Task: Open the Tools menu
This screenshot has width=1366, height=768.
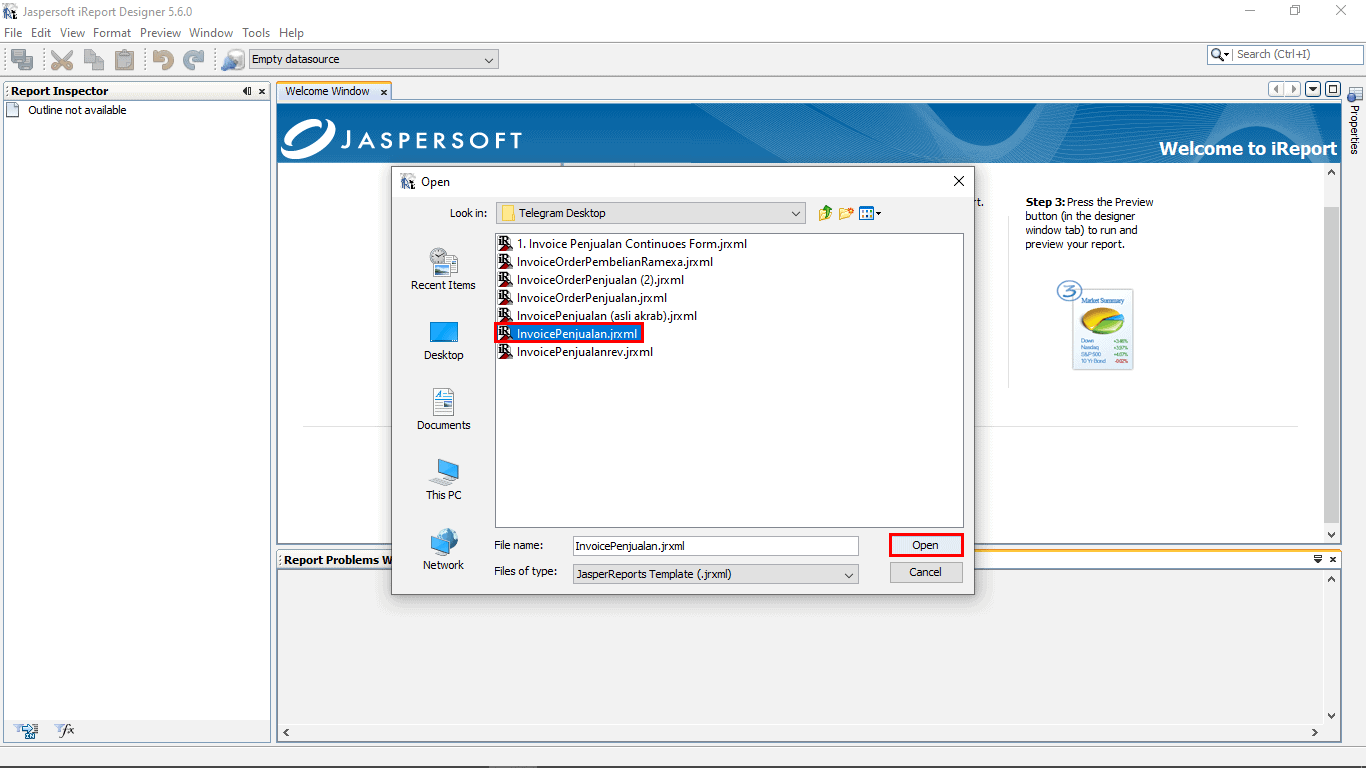Action: coord(256,33)
